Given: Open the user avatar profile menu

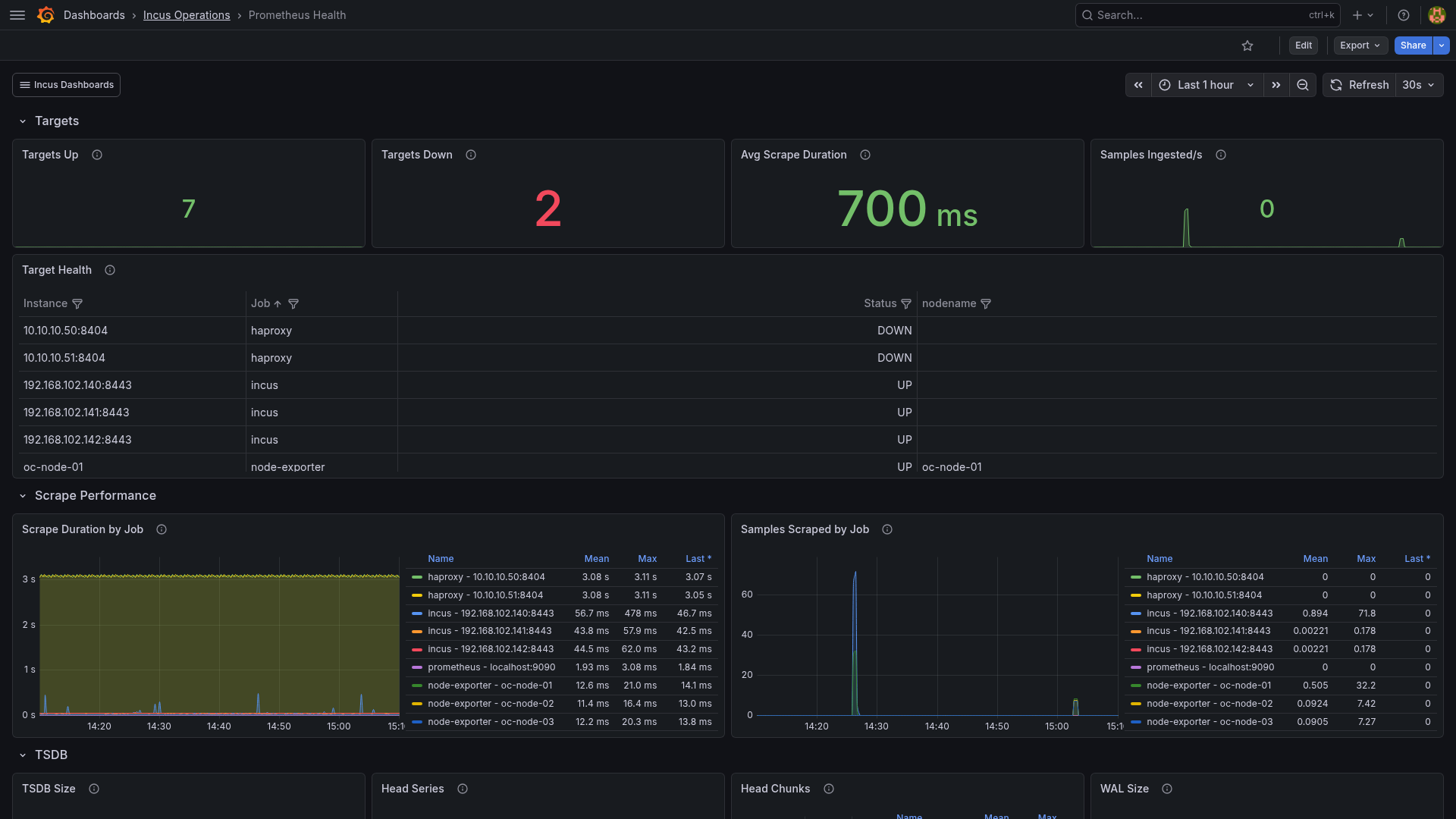Looking at the screenshot, I should [1436, 15].
